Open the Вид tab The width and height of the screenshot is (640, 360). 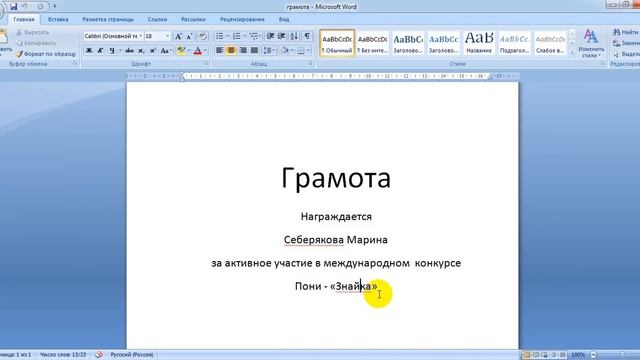(x=284, y=20)
